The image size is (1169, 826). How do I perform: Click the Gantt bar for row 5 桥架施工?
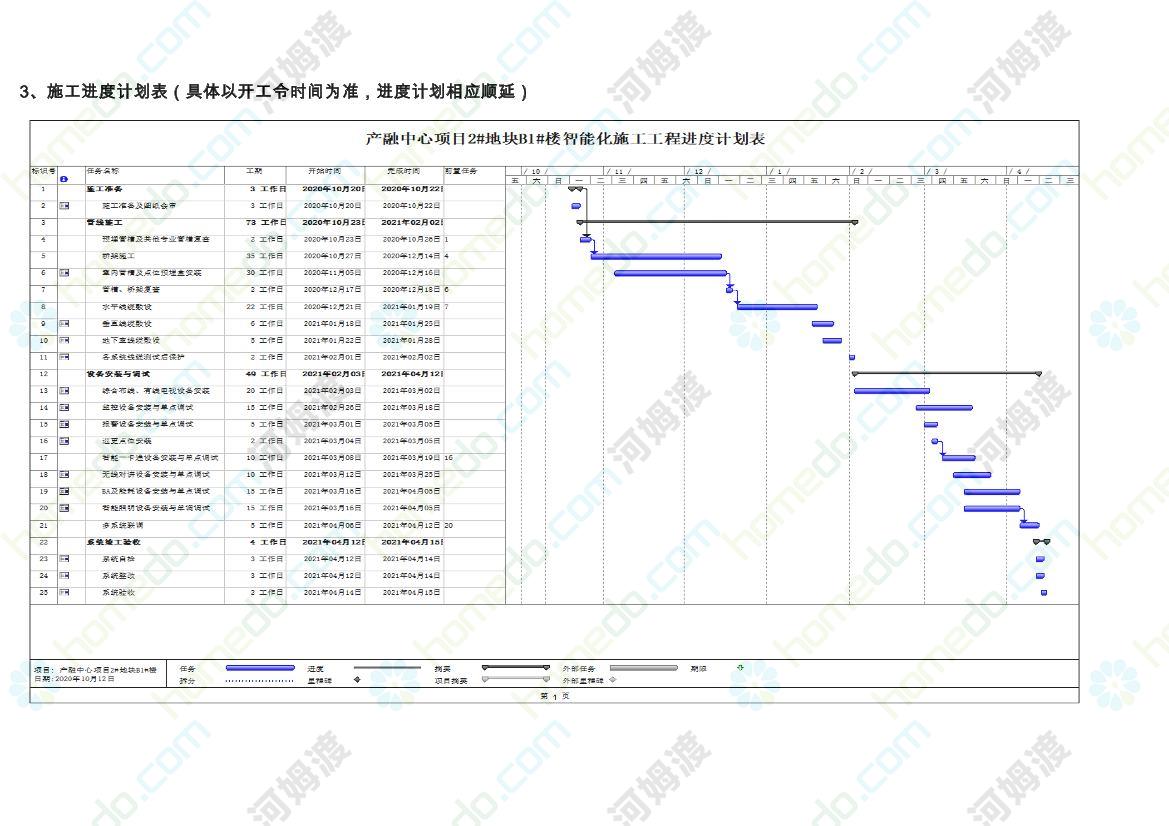click(x=655, y=256)
